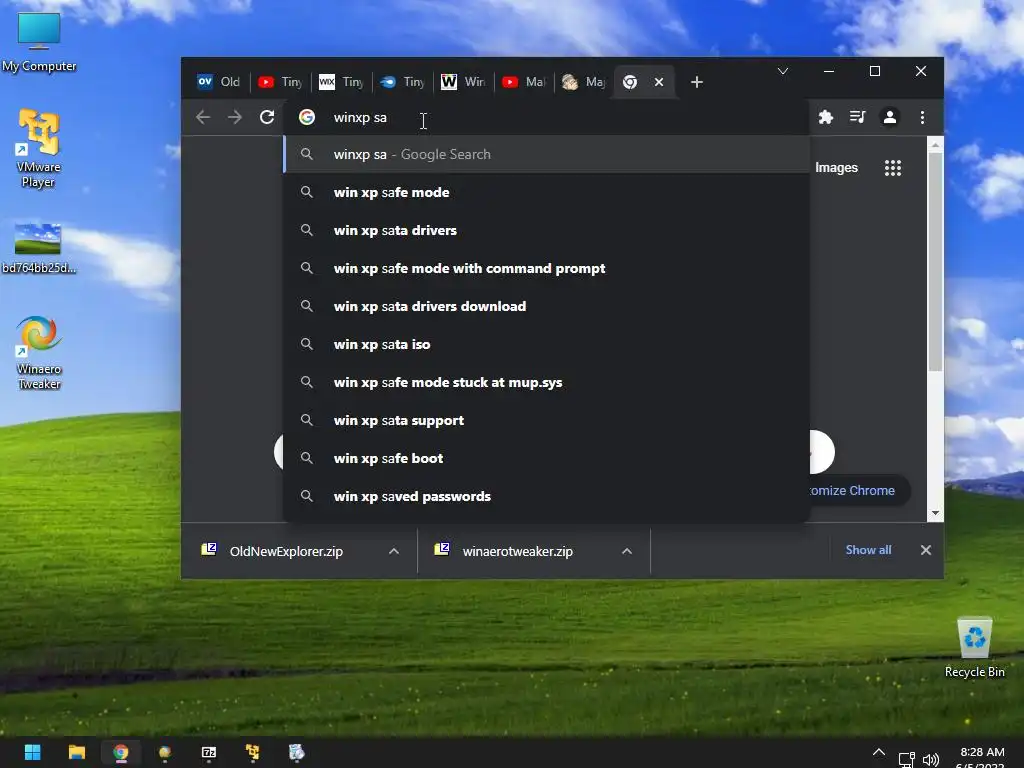Switch to the YouTube 'Mal' tab
Screen dimensions: 1024x768
524,82
